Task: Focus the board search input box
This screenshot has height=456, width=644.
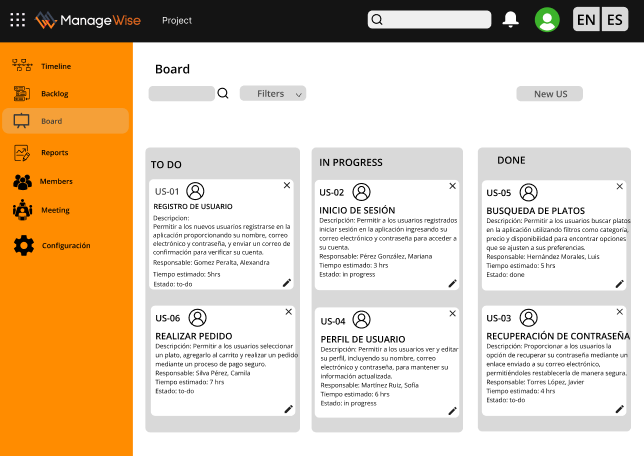Action: (x=181, y=93)
